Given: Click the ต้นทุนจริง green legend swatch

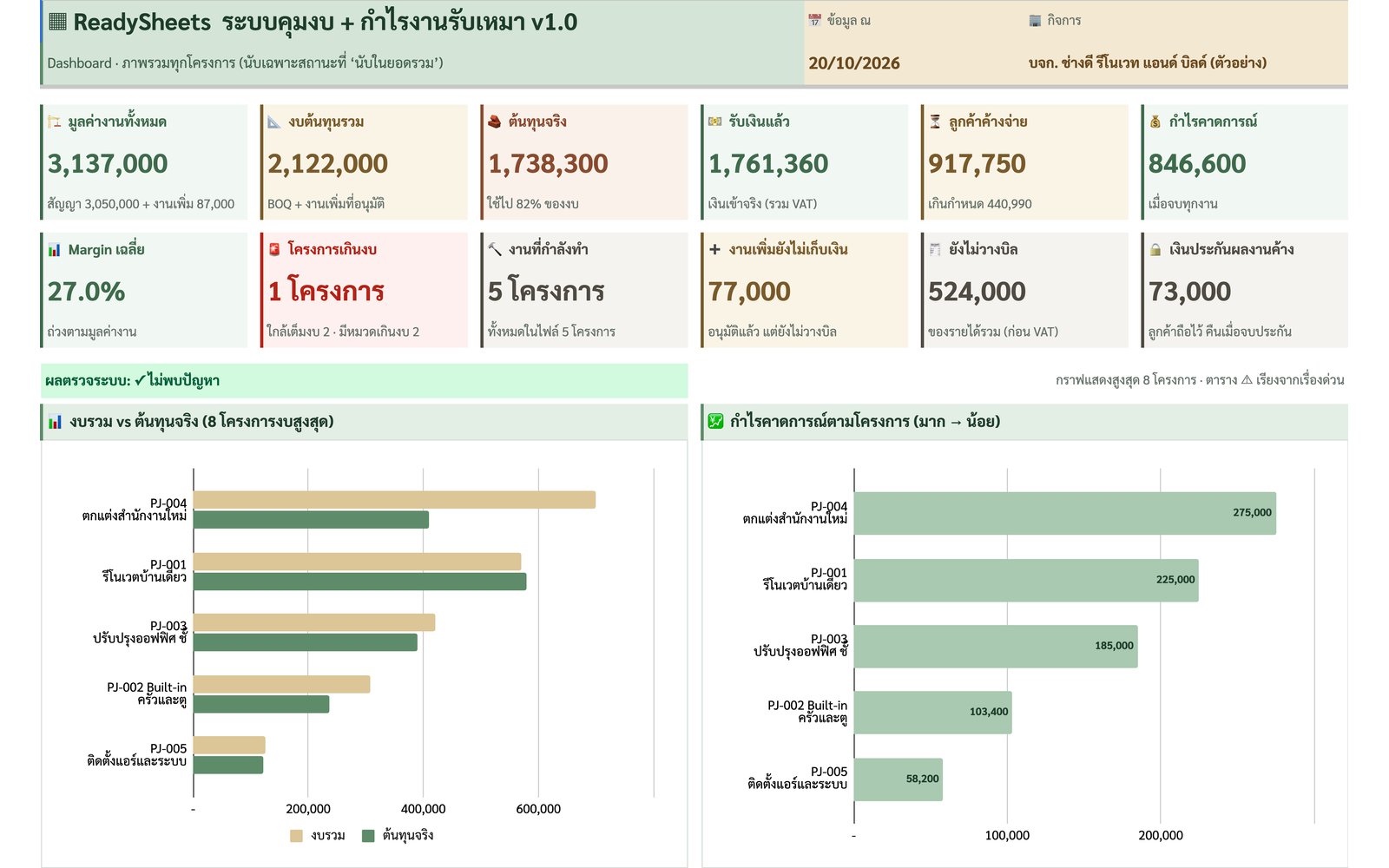Looking at the screenshot, I should [368, 836].
